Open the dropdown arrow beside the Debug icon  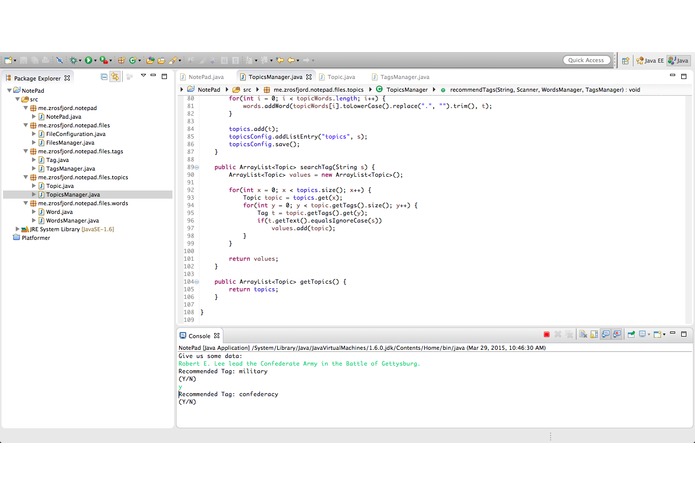coord(80,61)
